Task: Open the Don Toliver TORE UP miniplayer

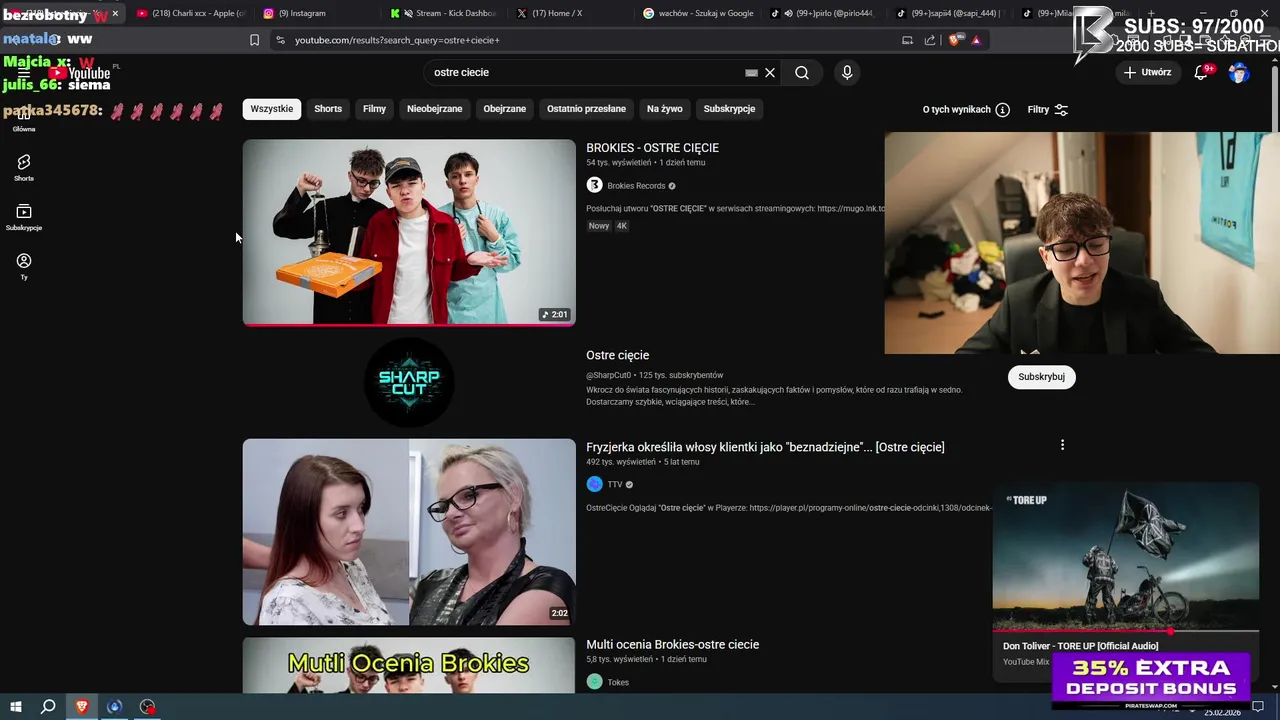Action: pos(1126,558)
